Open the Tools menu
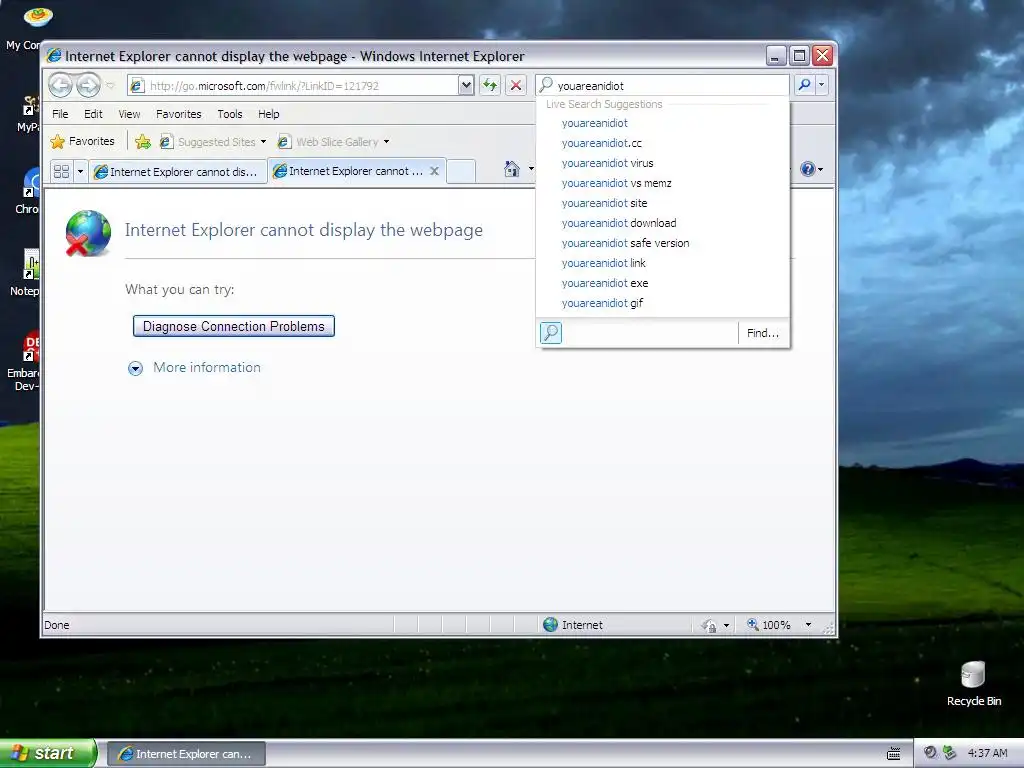1024x768 pixels. [x=230, y=114]
